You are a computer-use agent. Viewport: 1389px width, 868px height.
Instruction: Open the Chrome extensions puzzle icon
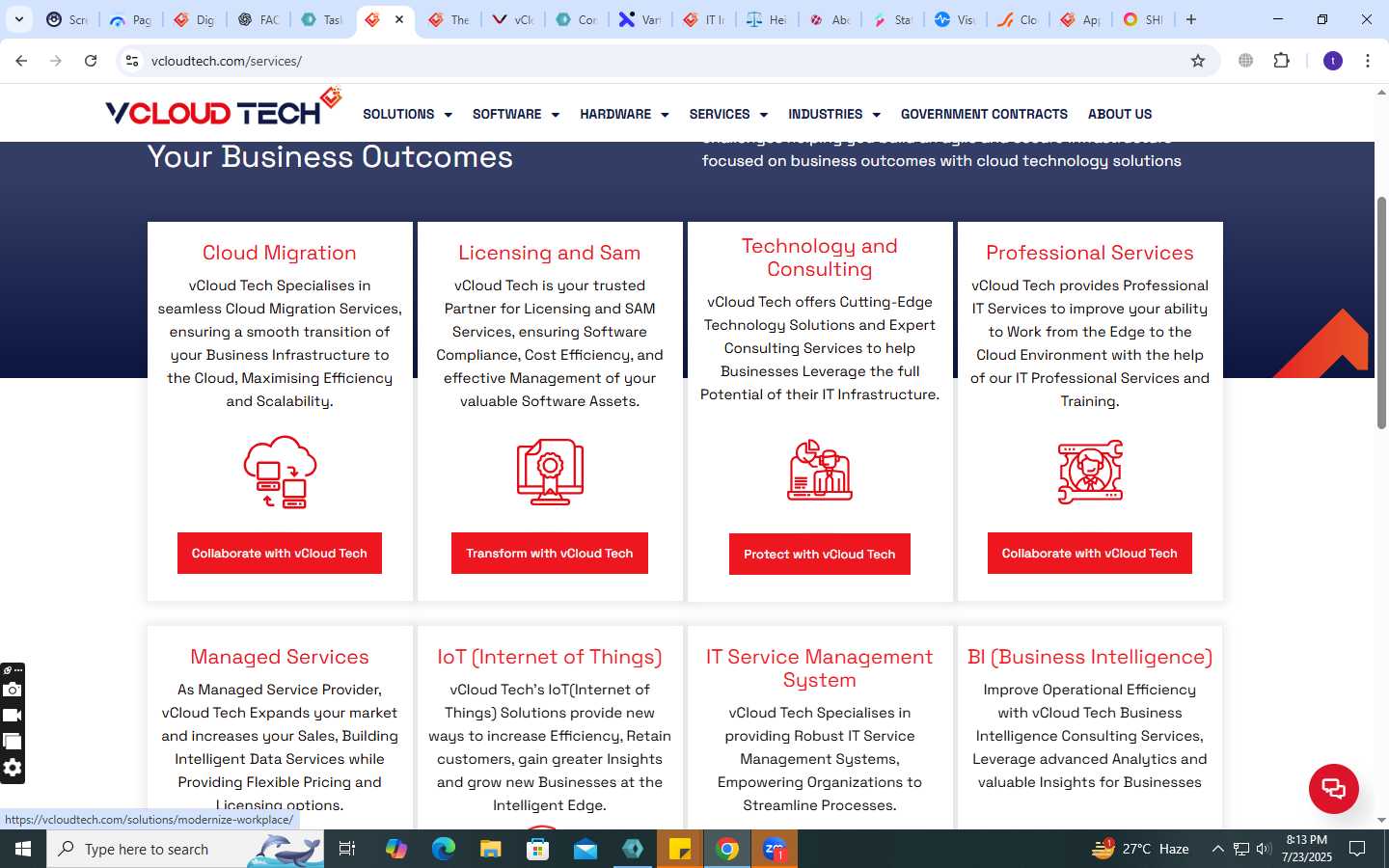tap(1281, 61)
